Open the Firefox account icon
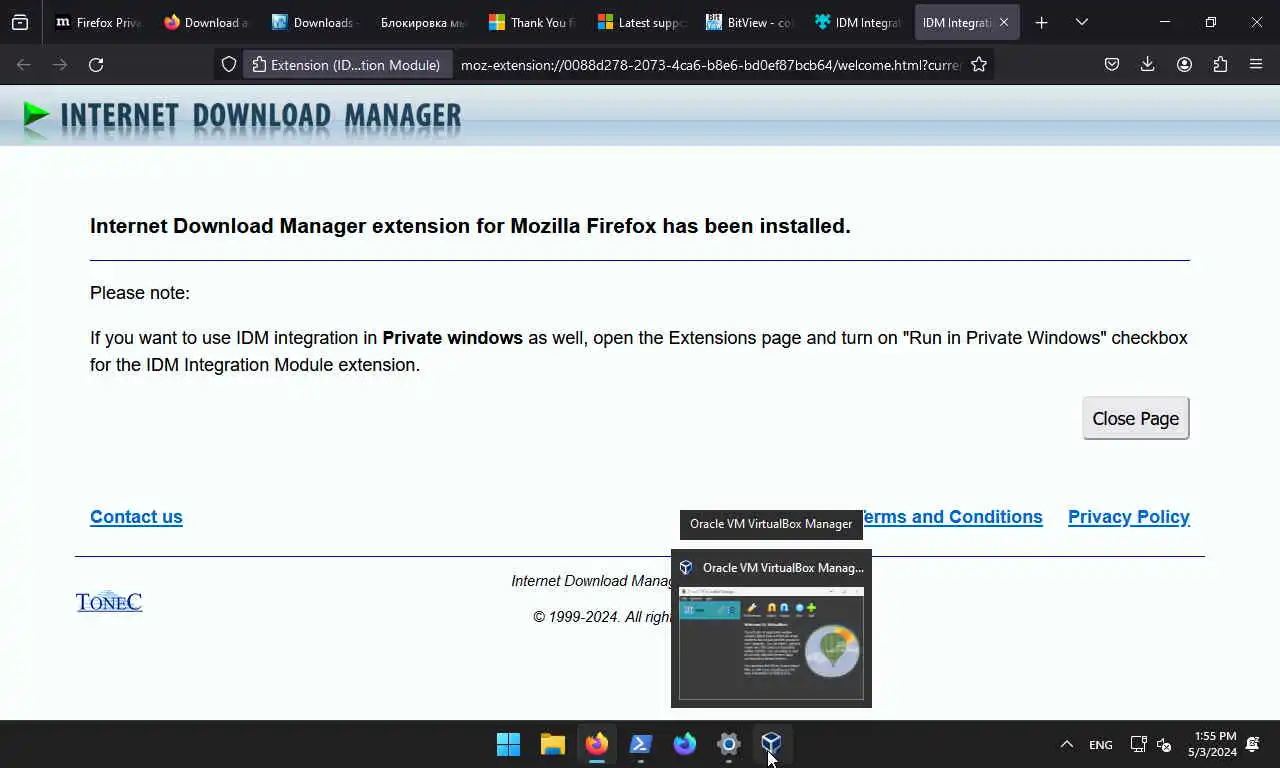This screenshot has width=1280, height=768. 1184,65
